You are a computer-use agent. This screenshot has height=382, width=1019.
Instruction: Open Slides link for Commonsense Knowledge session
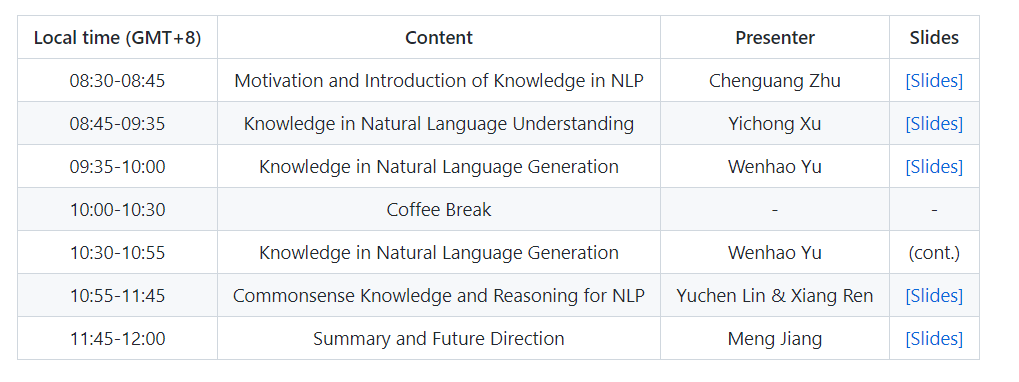(934, 296)
